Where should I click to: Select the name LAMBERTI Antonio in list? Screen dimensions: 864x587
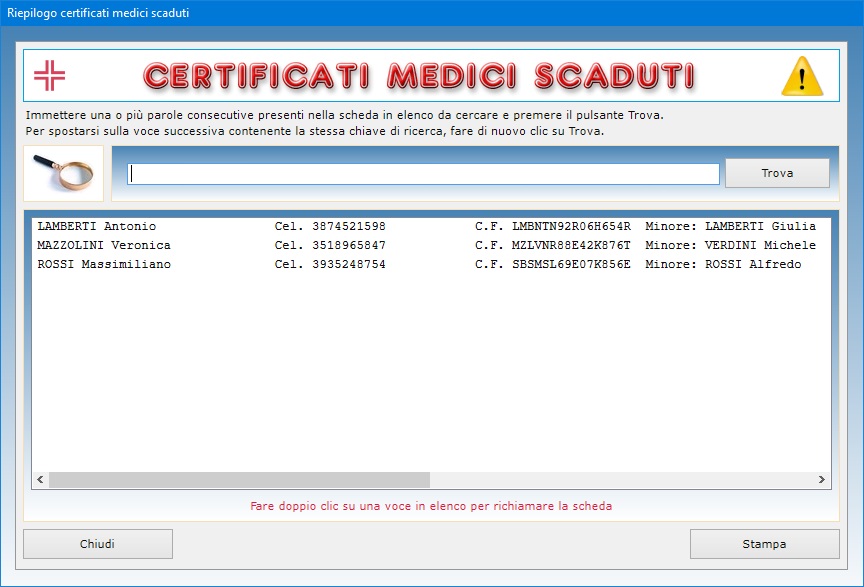point(96,226)
